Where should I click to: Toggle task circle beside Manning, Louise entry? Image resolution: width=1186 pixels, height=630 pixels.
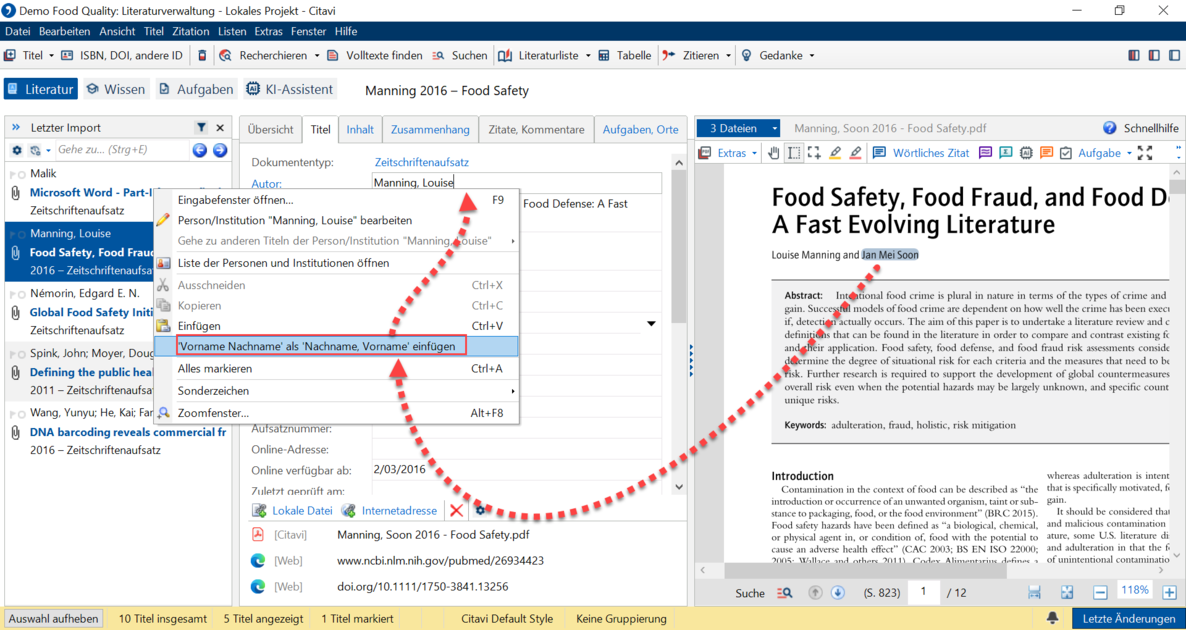click(x=22, y=233)
